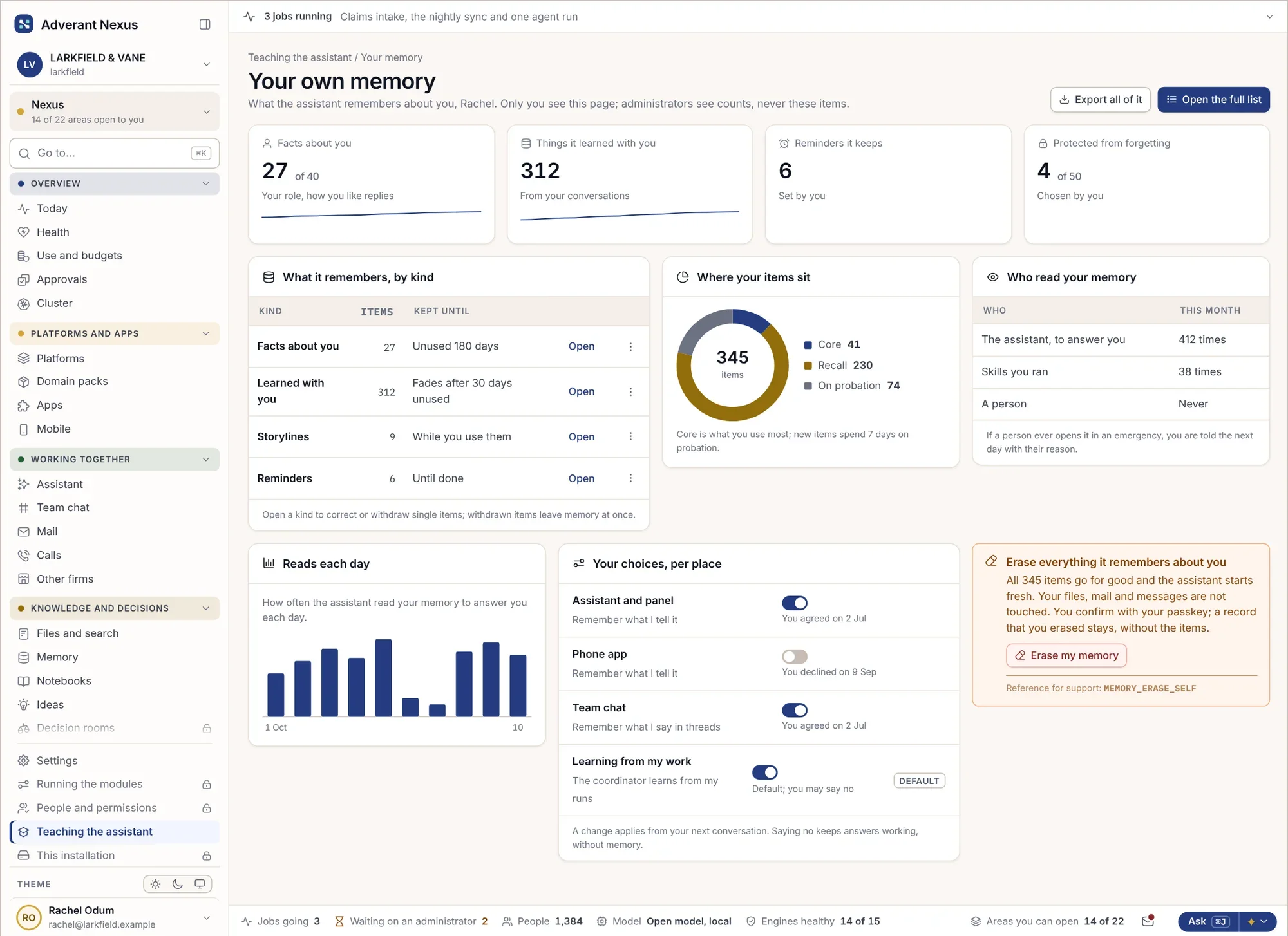Collapse the sidebar with the panel icon
Image resolution: width=1288 pixels, height=936 pixels.
(205, 24)
